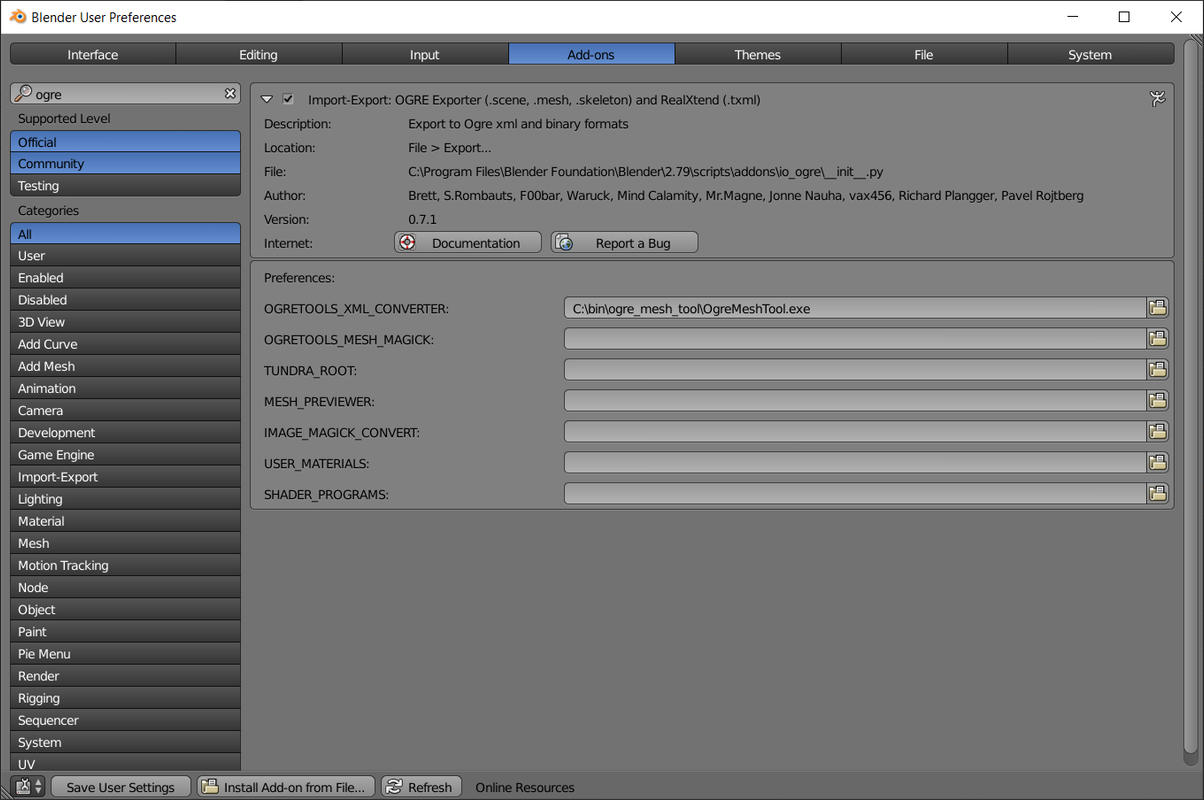
Task: Browse folder for SHADER_PROGRAMS path
Action: pyautogui.click(x=1158, y=494)
